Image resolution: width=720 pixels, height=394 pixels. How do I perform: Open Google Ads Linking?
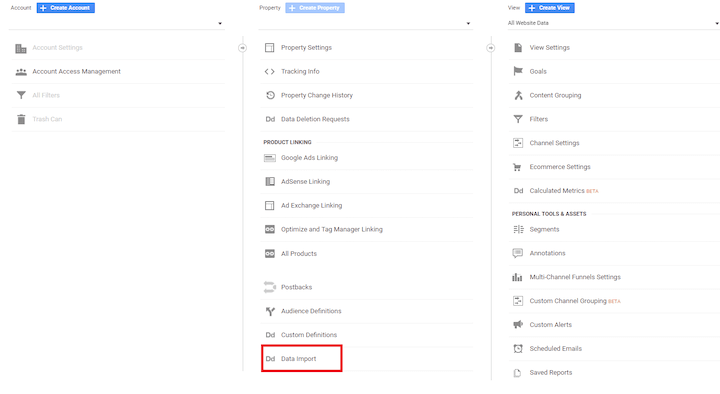point(309,158)
